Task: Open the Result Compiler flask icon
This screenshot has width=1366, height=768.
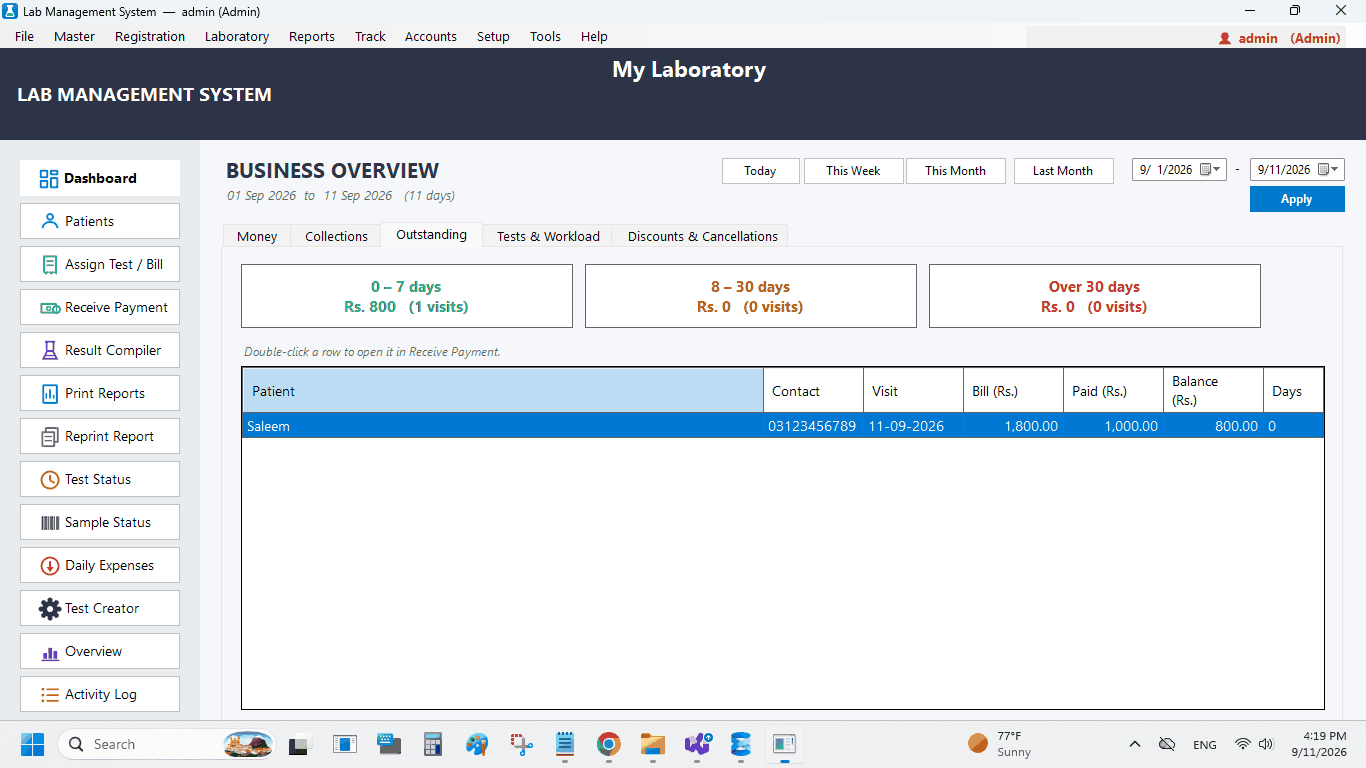Action: 49,350
